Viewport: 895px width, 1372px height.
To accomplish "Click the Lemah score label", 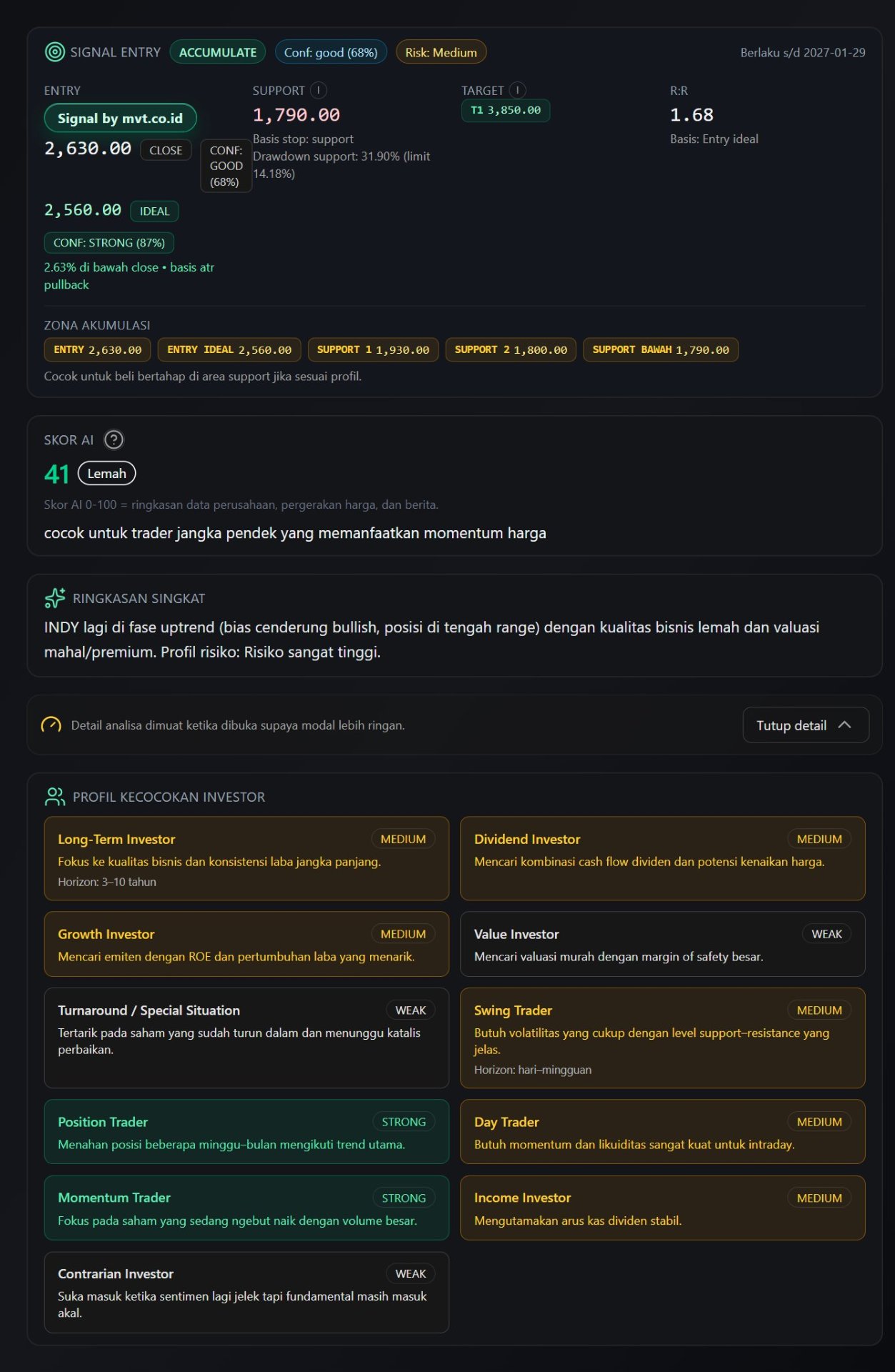I will tap(106, 473).
